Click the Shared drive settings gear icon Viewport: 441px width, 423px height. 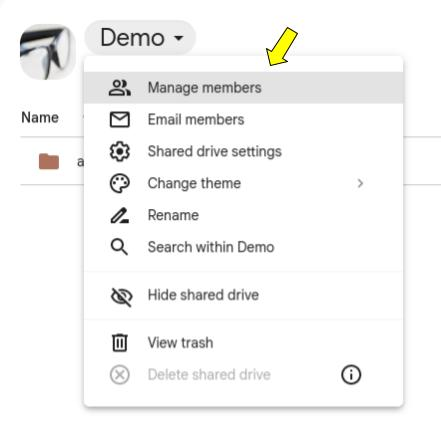(120, 152)
